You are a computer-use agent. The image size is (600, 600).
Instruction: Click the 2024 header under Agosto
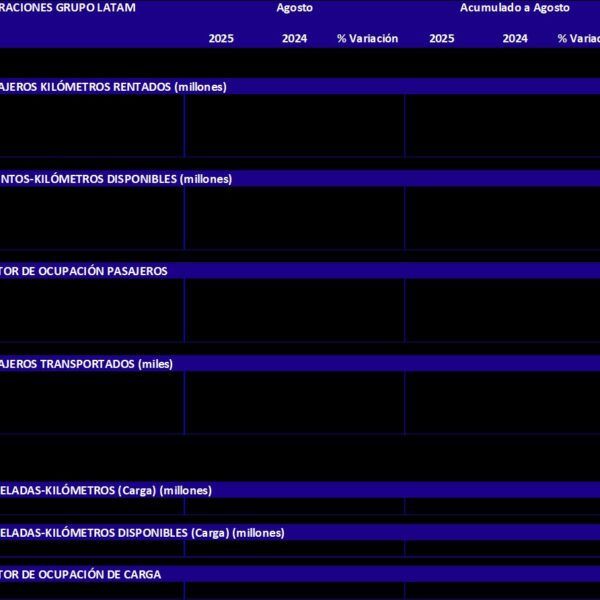(x=295, y=39)
